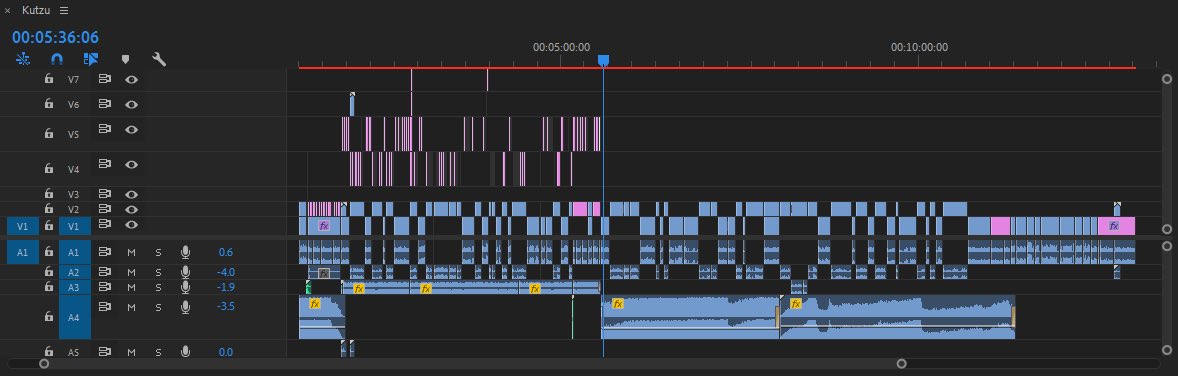Toggle sync lock on audio track A4
Viewport: 1178px width, 376px height.
(x=105, y=306)
